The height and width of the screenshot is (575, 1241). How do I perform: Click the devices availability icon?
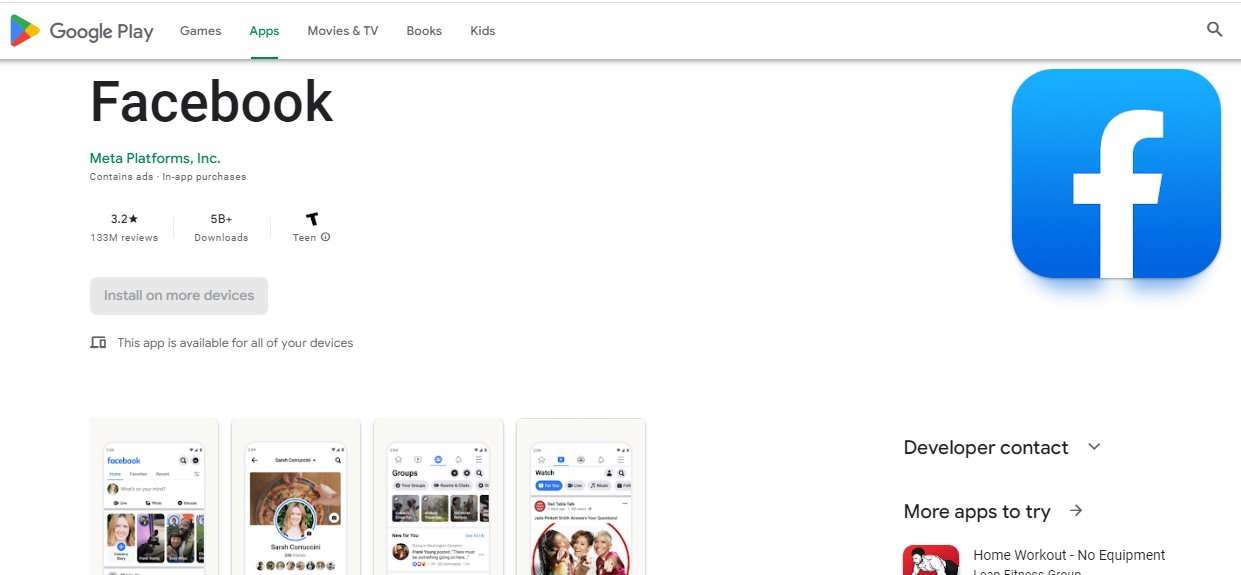tap(98, 343)
